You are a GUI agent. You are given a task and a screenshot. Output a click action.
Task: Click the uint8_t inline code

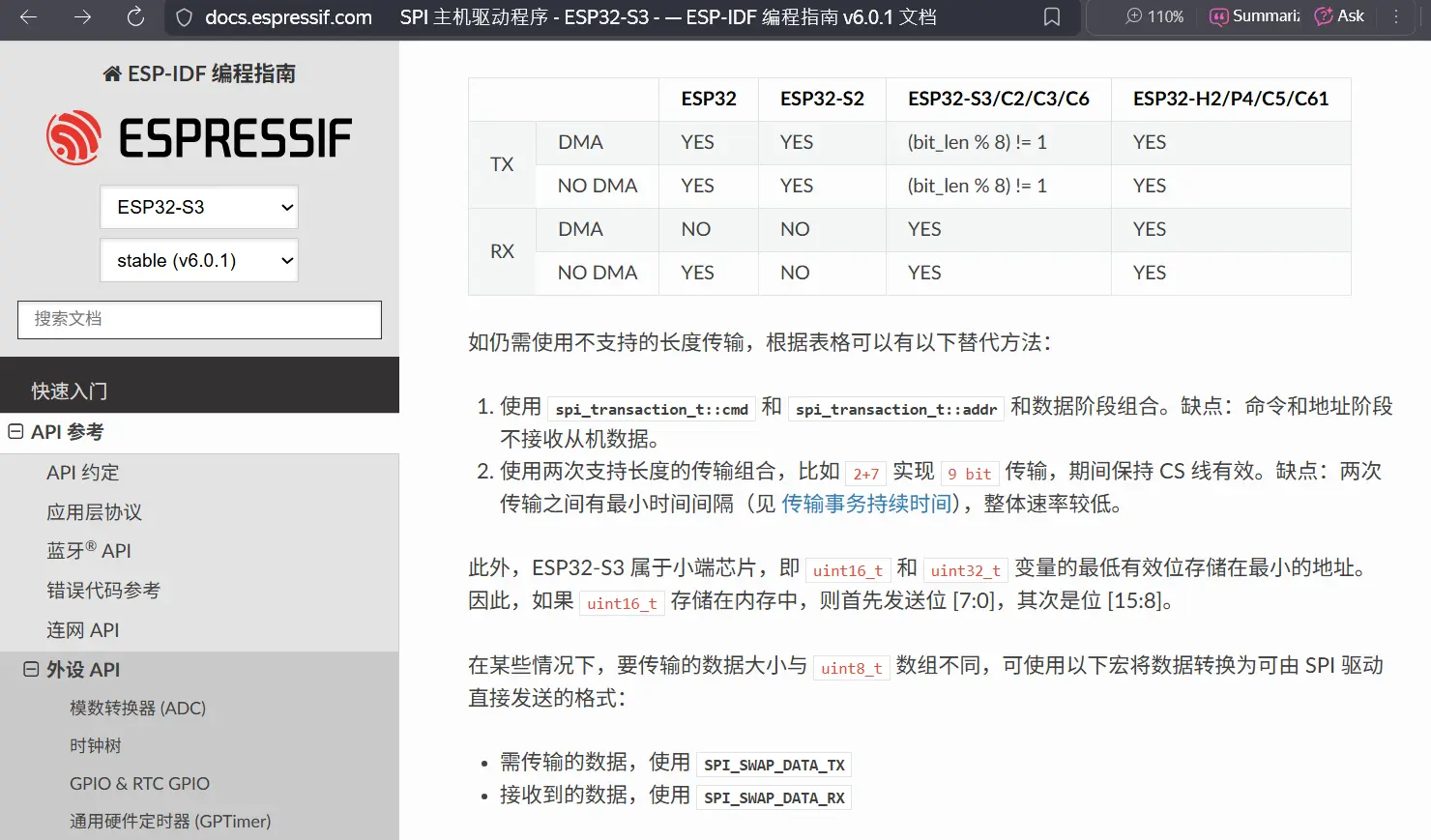point(851,668)
